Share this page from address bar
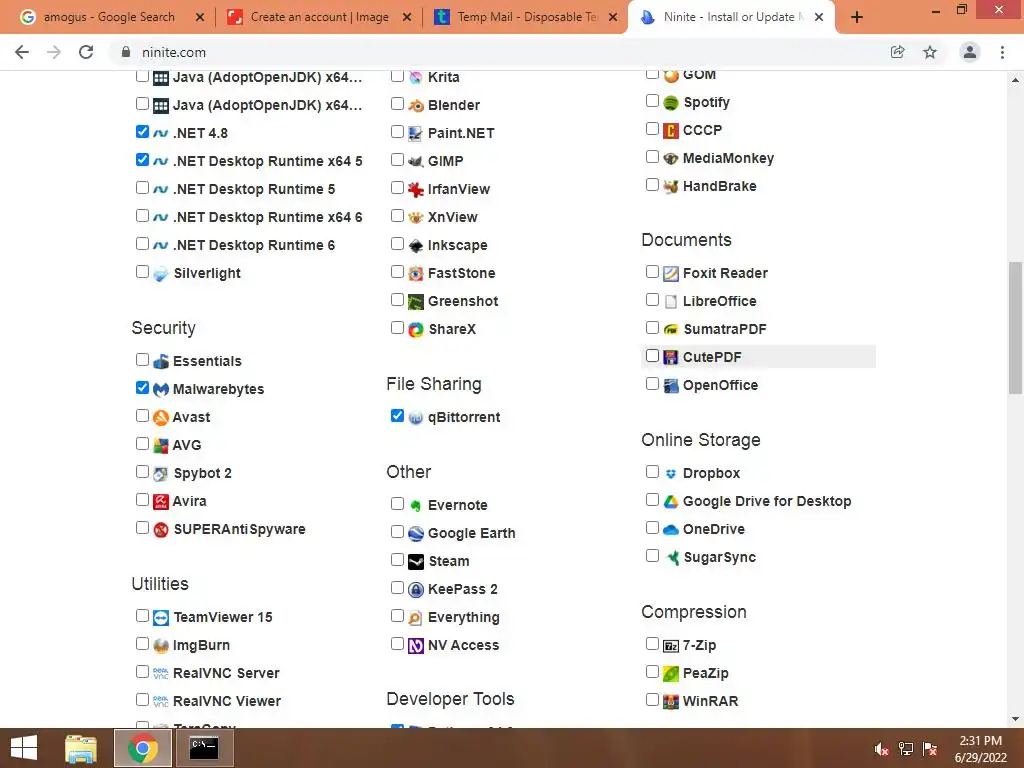The height and width of the screenshot is (768, 1024). click(898, 52)
